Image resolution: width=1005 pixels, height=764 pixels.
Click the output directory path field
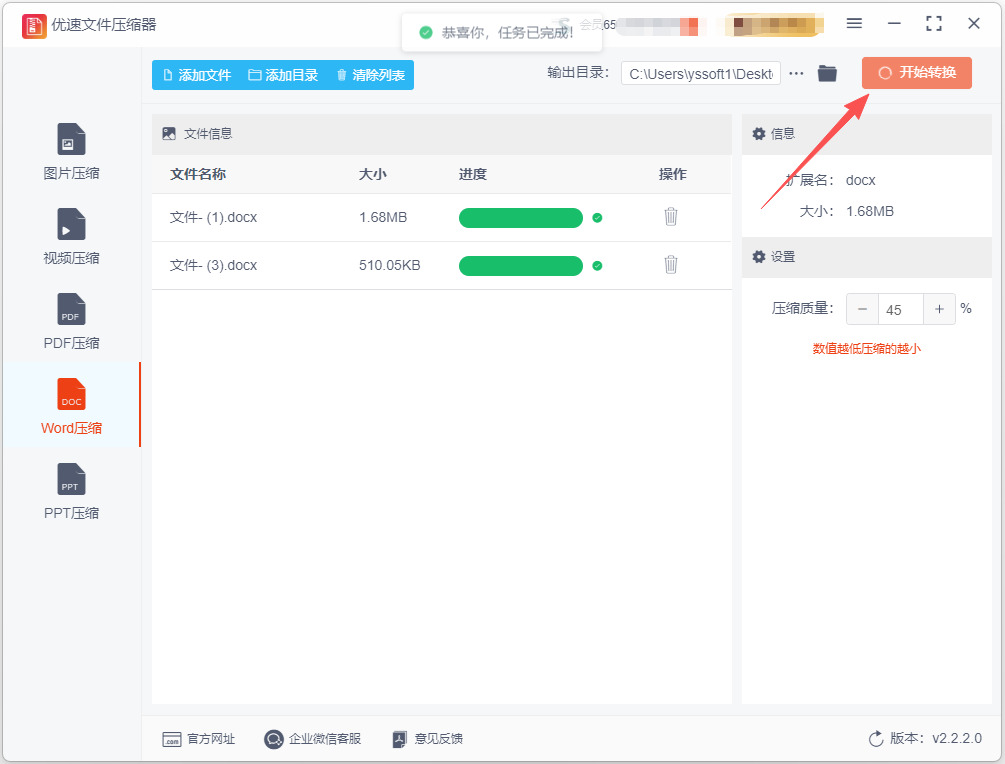tap(701, 74)
